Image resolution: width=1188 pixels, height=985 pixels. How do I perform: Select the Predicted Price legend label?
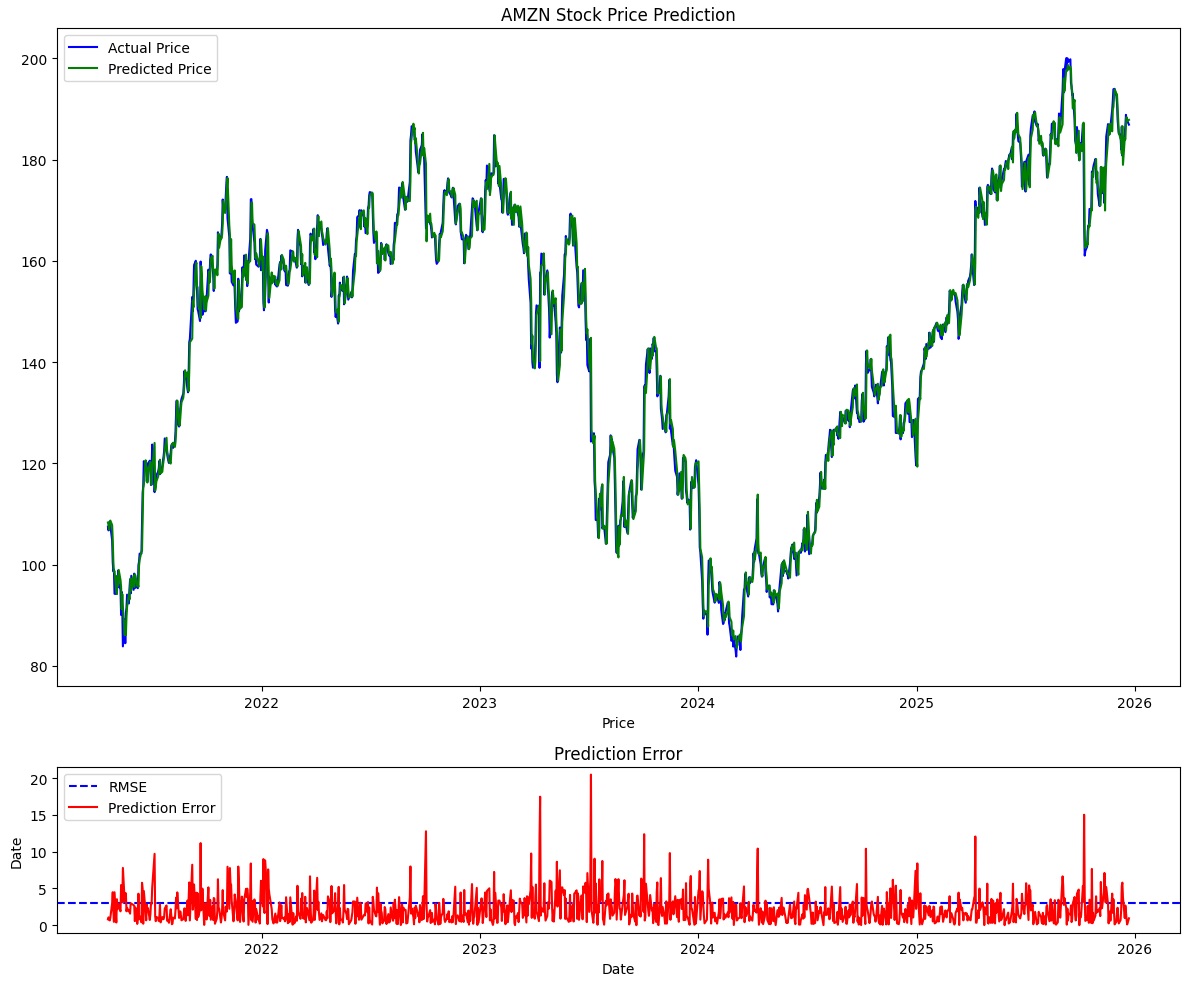(x=159, y=70)
